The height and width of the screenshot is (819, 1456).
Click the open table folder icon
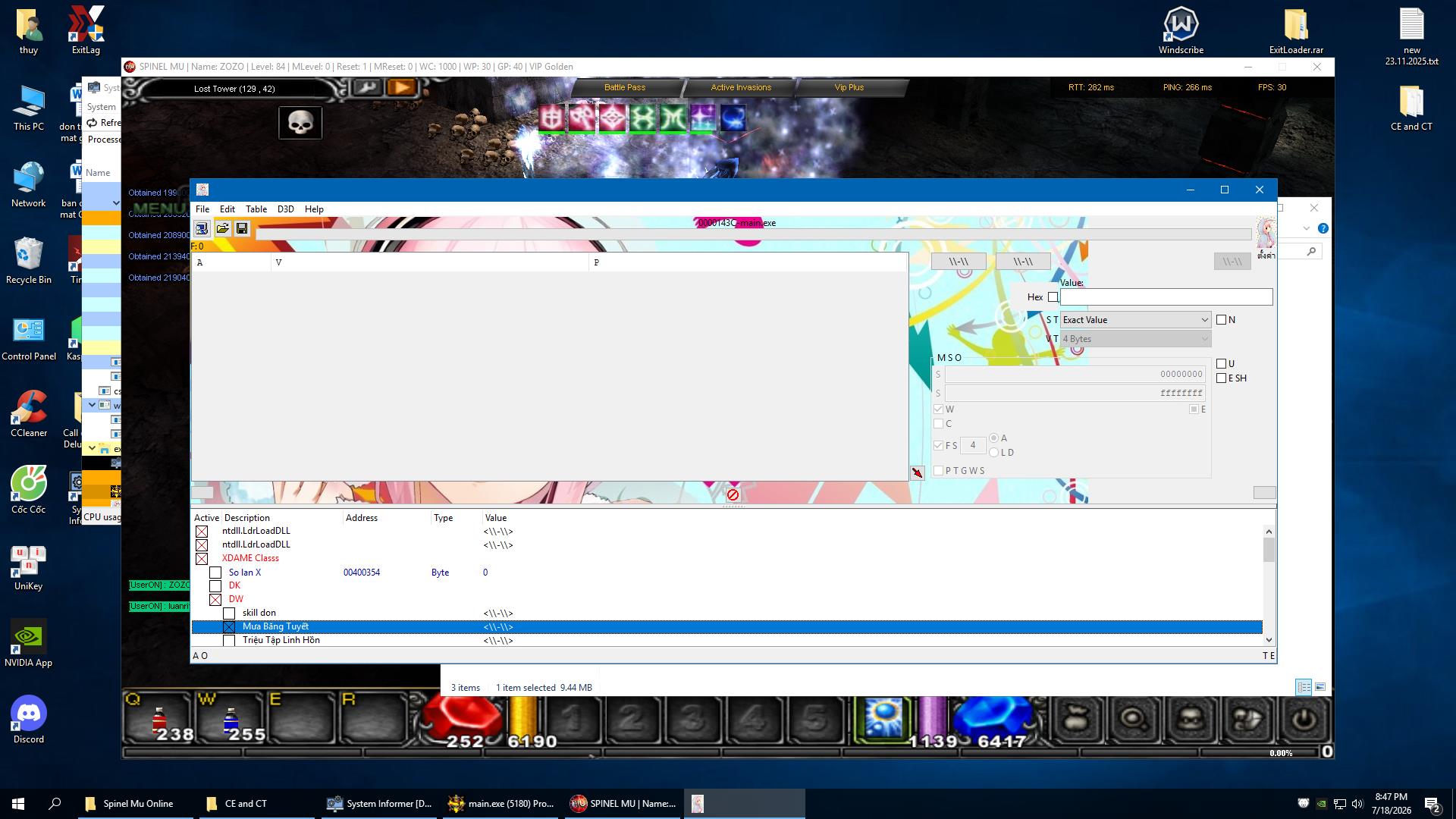(x=222, y=228)
